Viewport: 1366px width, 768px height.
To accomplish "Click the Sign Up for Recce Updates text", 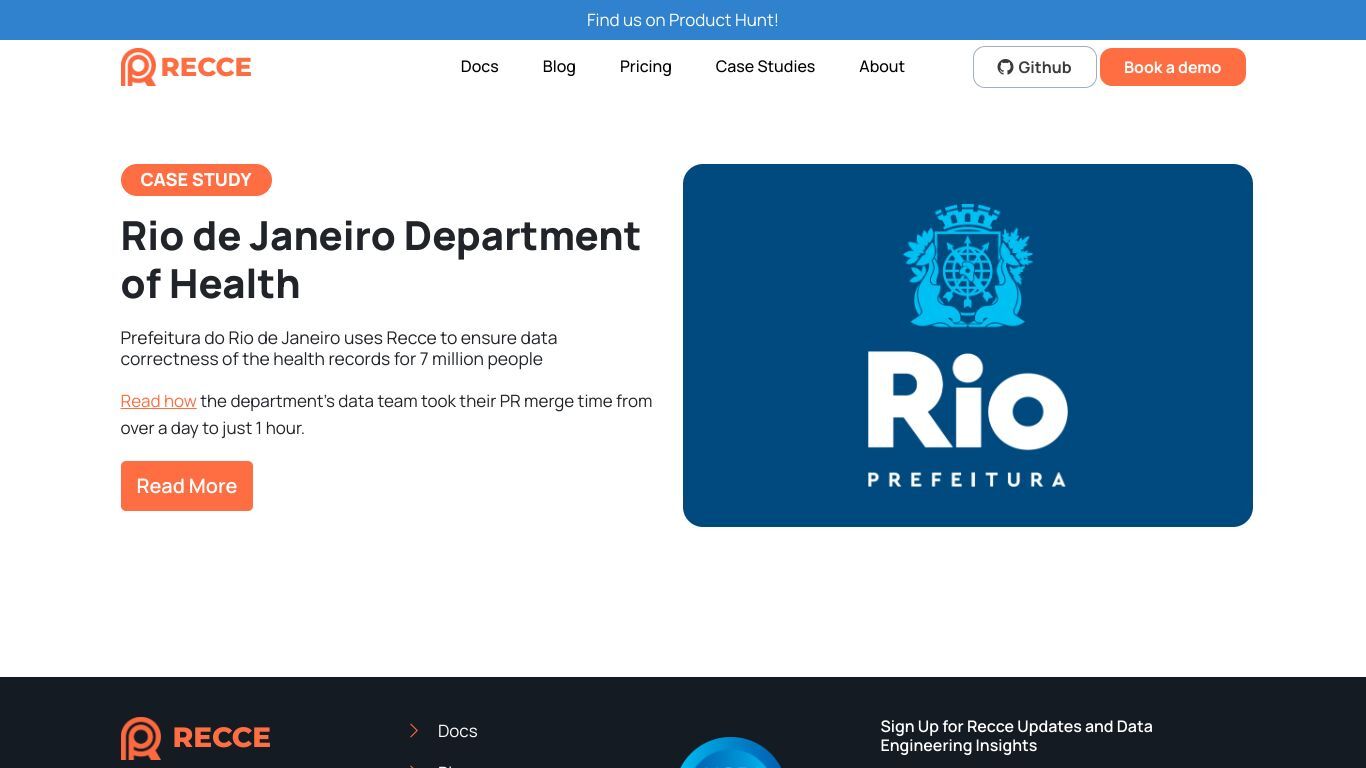I will 1016,736.
